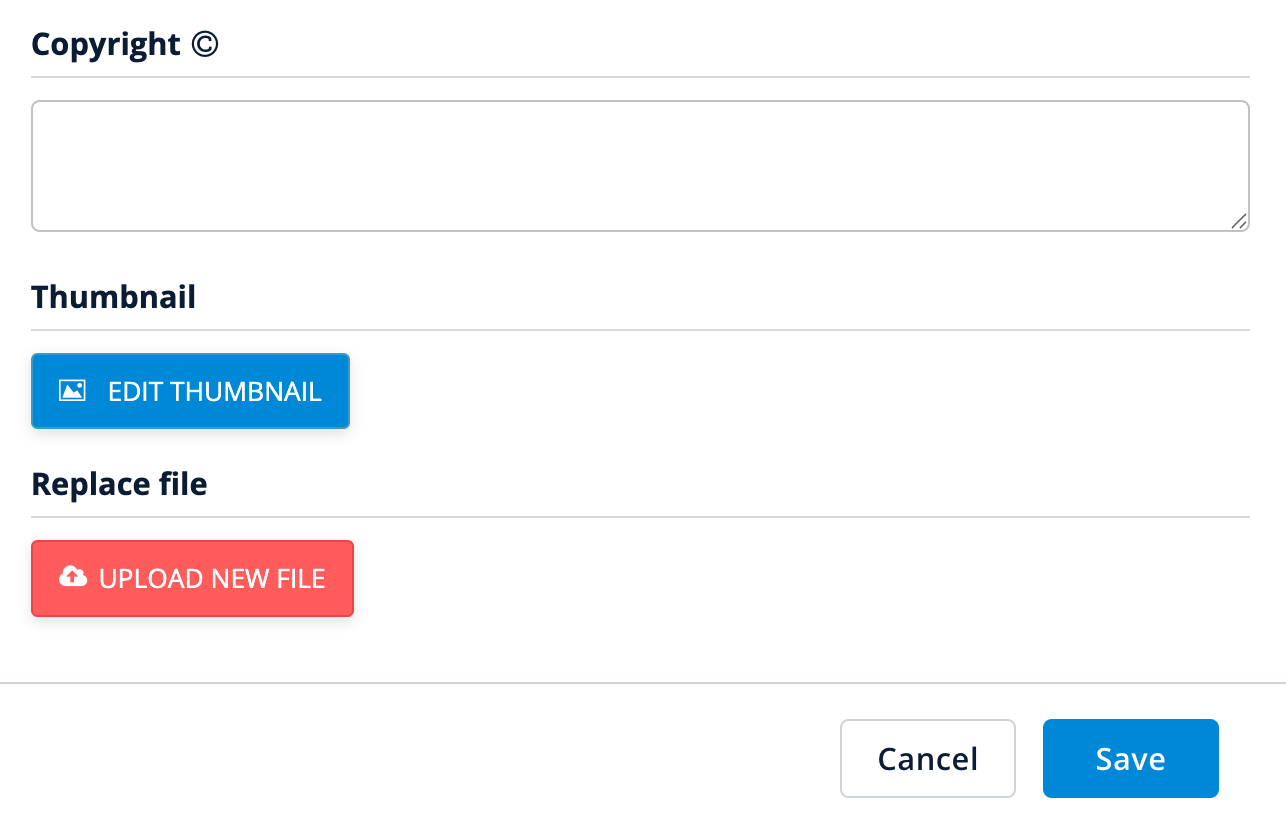This screenshot has width=1286, height=818.
Task: Click the Copyright heading label
Action: tap(106, 44)
